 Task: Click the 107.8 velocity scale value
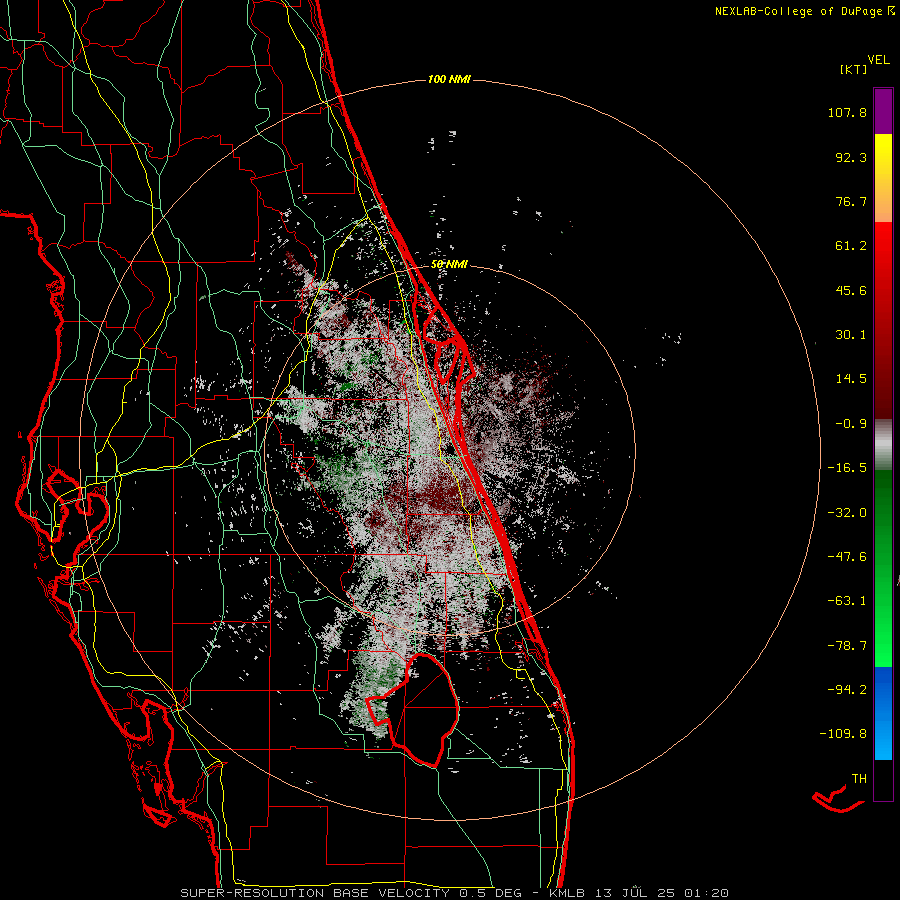click(x=847, y=112)
